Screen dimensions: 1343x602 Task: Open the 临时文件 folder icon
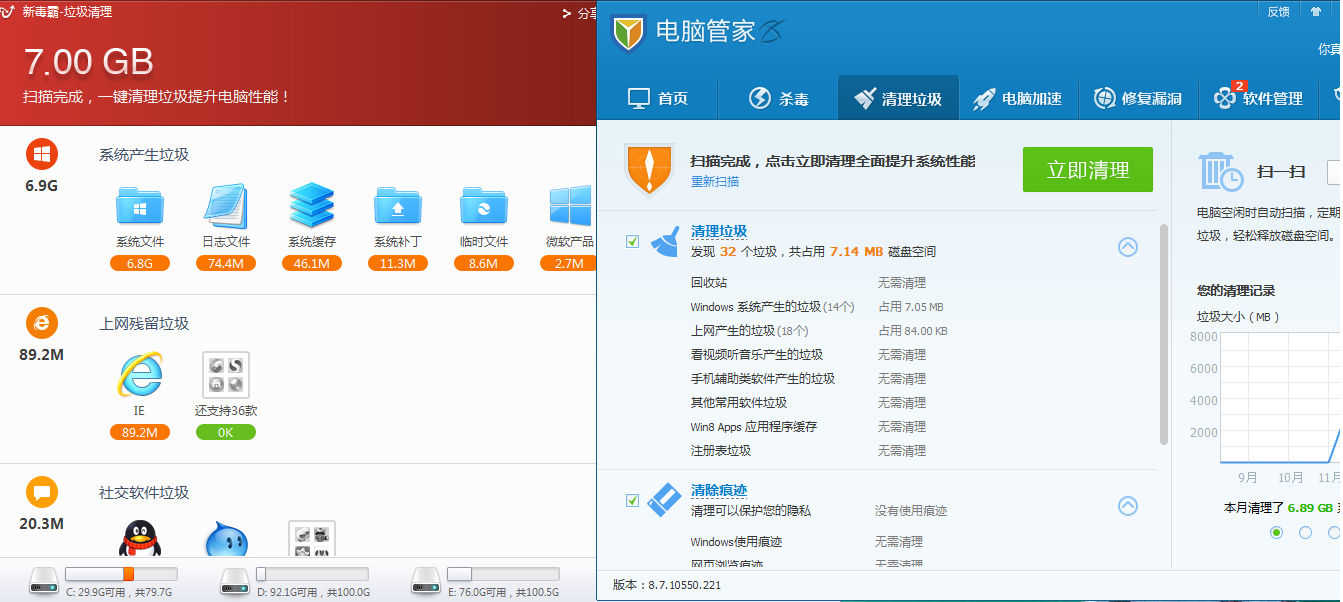483,206
